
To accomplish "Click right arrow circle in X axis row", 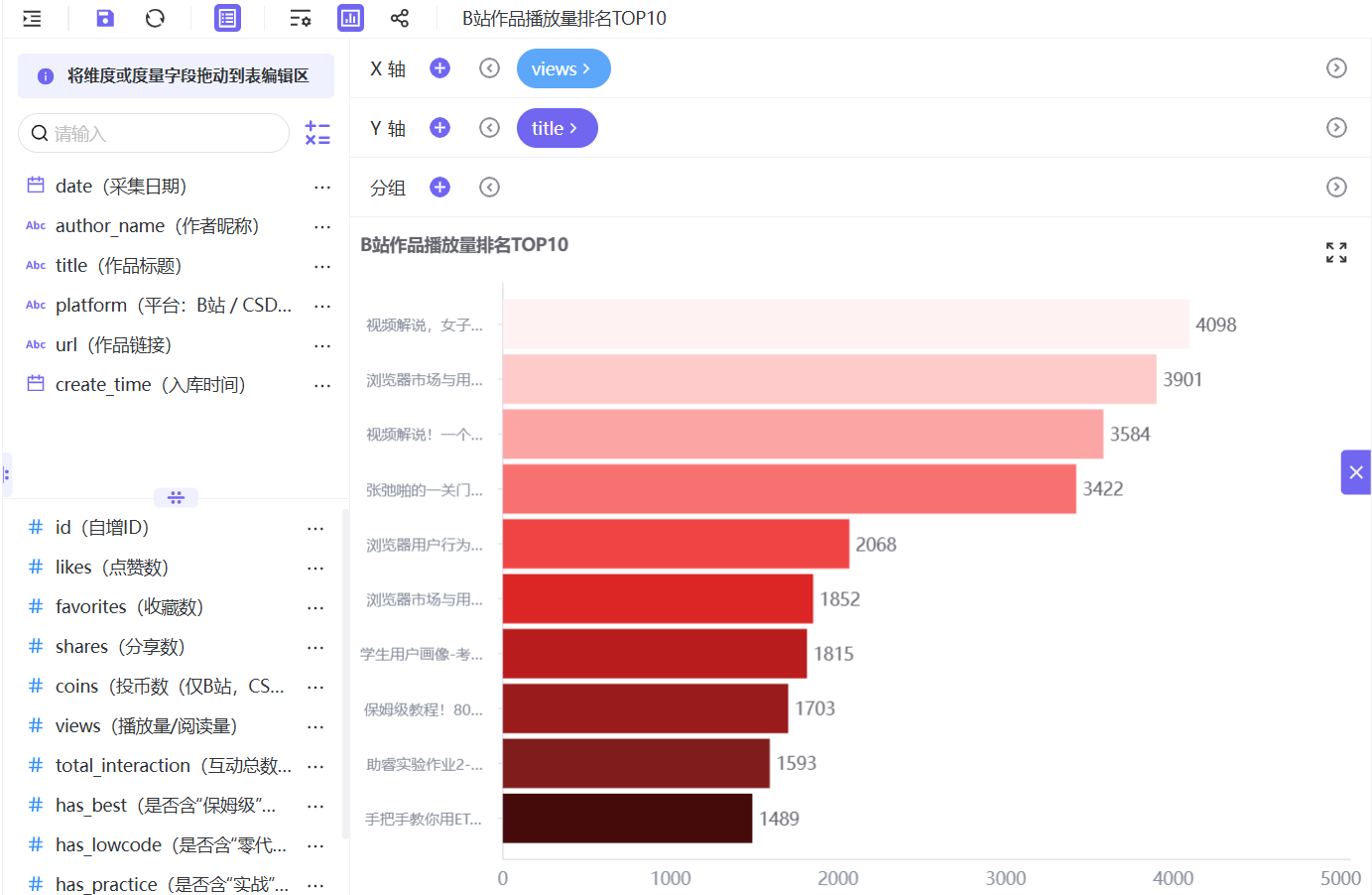I will (x=1336, y=68).
